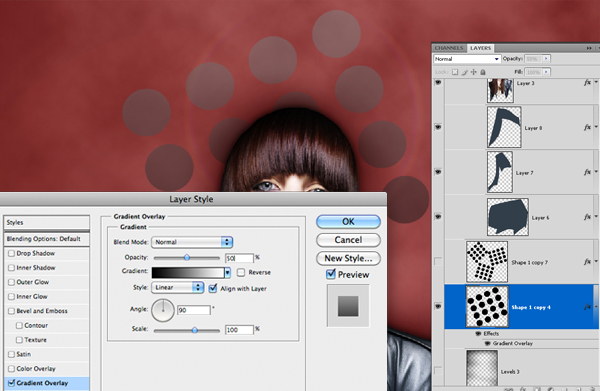Click the Opacity value field showing 50

[239, 258]
